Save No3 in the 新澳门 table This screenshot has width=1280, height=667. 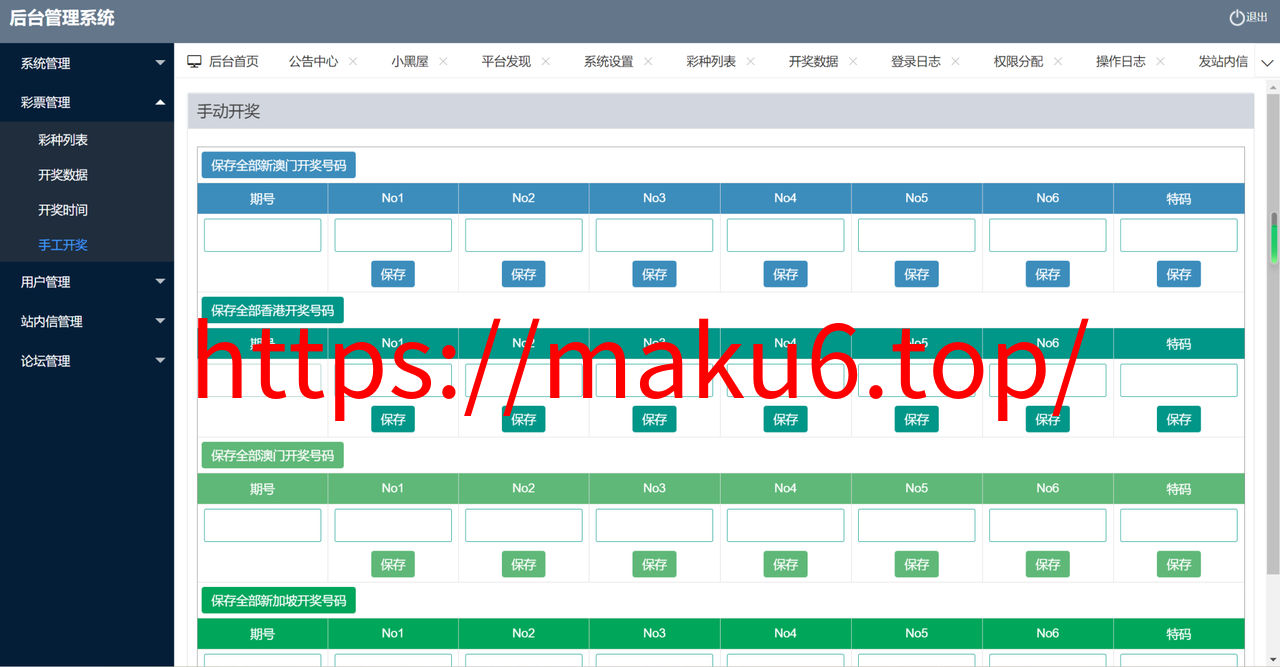coord(654,274)
